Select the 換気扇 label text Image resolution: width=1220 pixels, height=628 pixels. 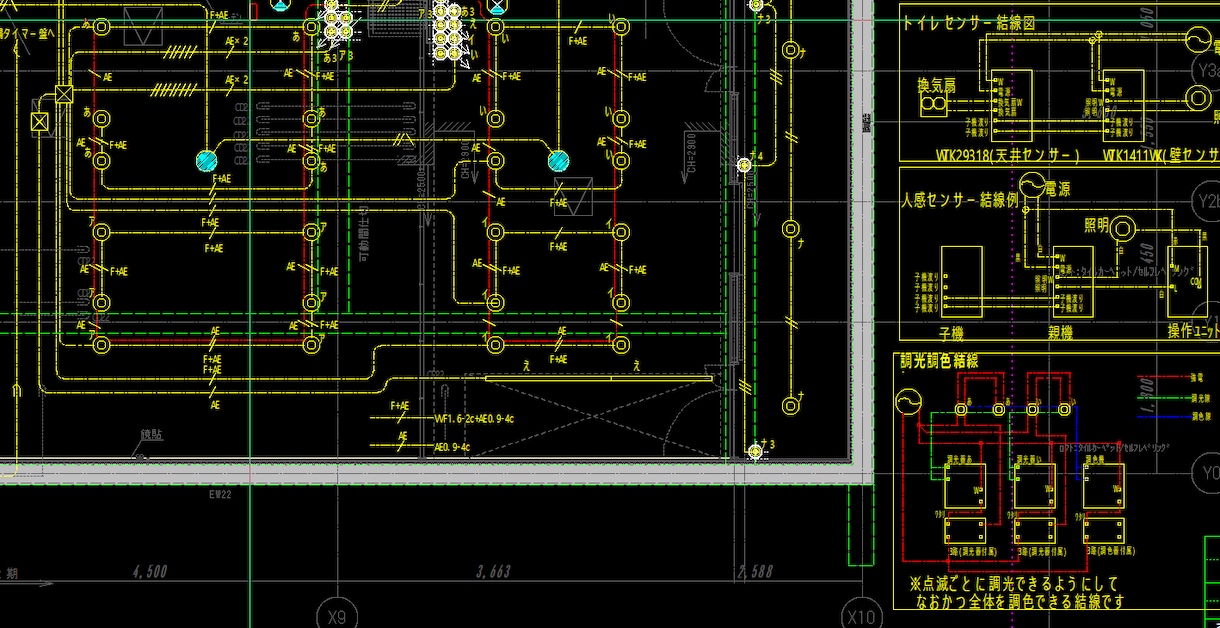[x=937, y=86]
